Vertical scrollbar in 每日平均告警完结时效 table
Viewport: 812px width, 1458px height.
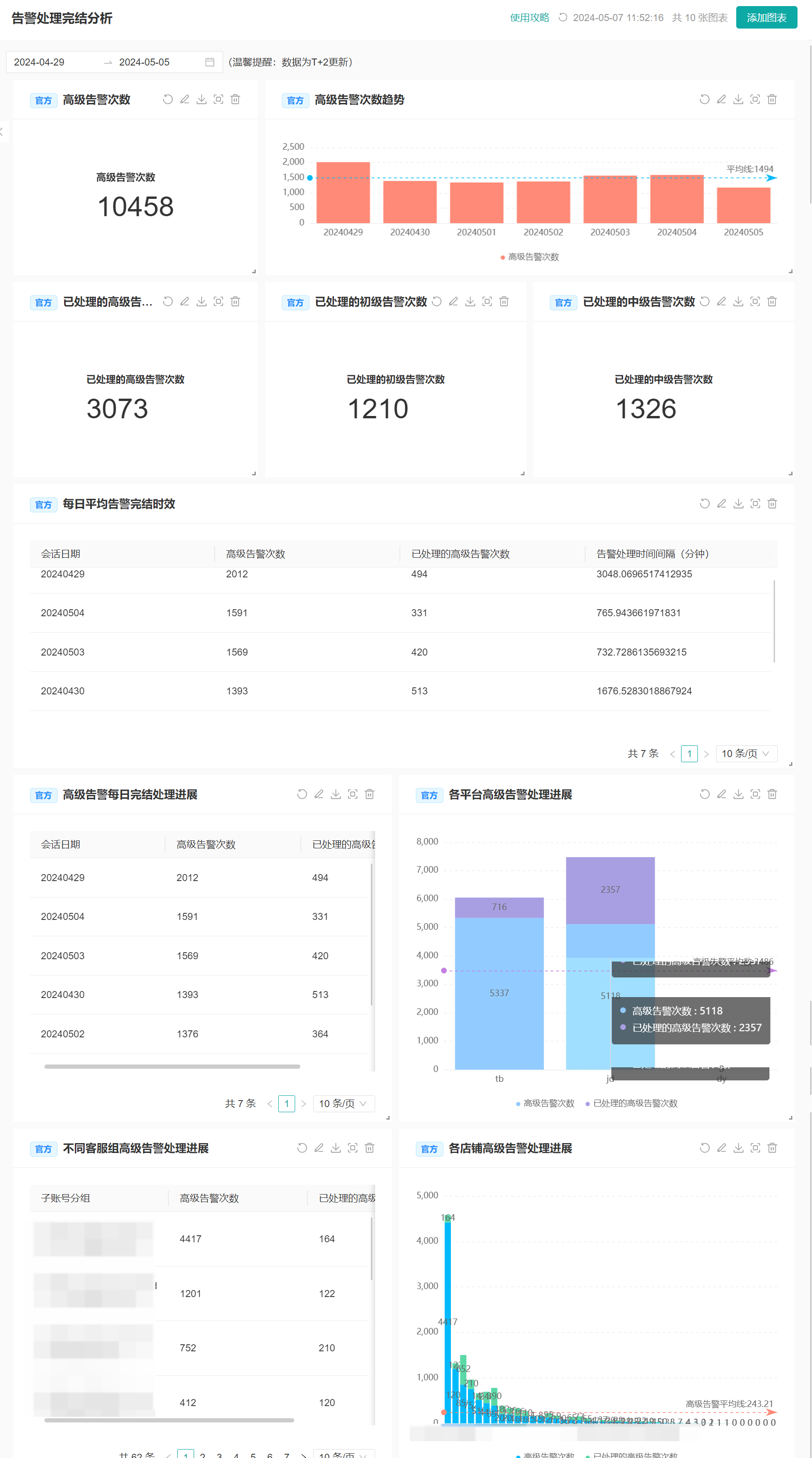774,621
